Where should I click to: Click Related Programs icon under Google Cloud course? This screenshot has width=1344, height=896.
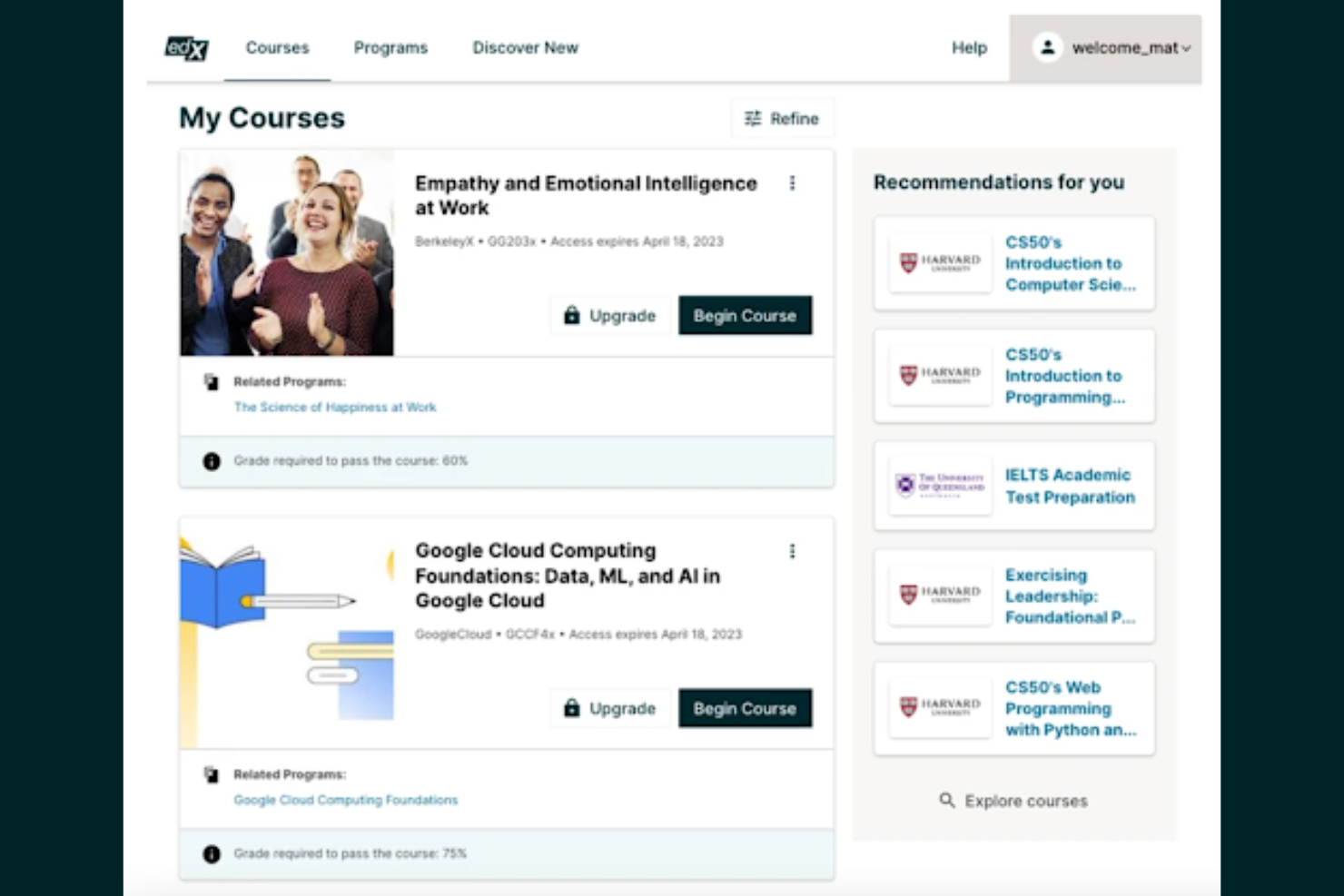[212, 775]
